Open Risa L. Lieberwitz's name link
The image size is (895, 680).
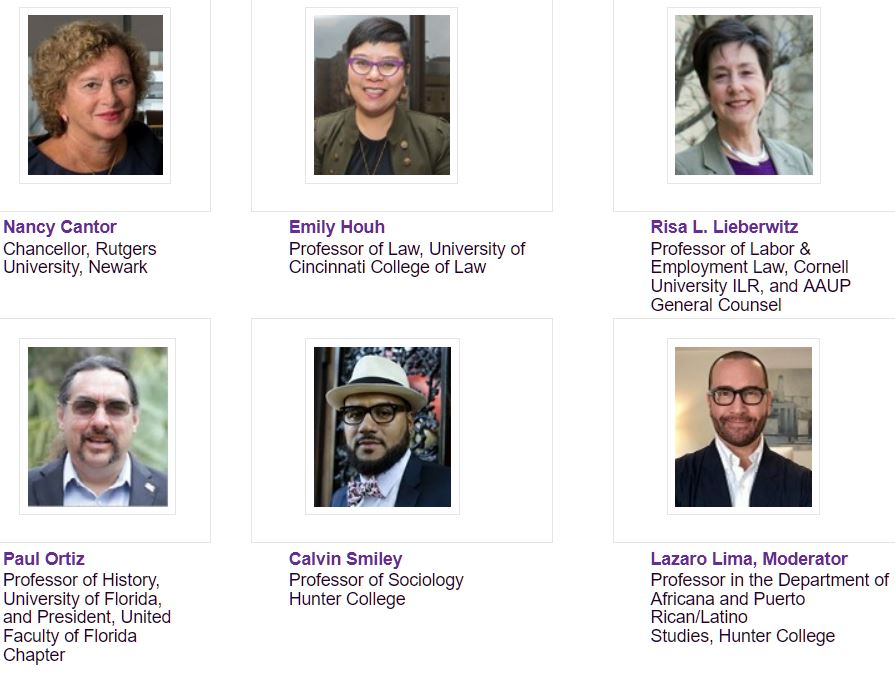point(724,227)
